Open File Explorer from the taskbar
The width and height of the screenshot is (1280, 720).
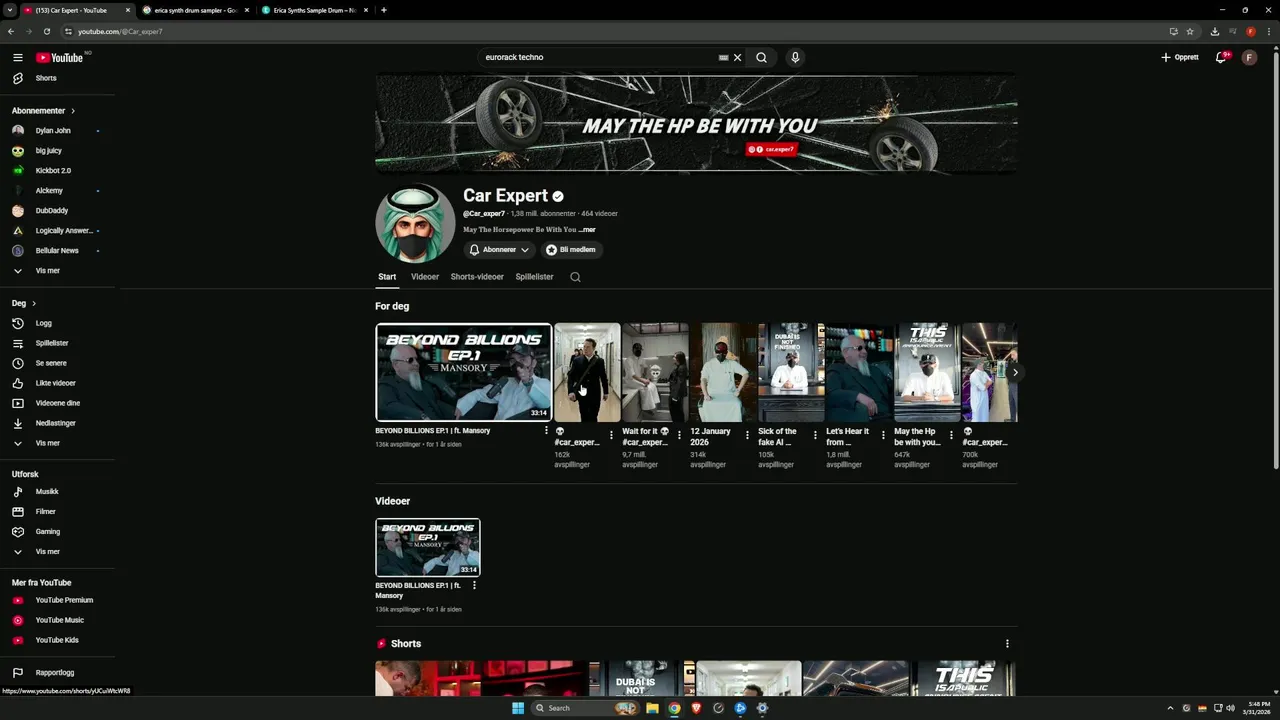point(652,708)
